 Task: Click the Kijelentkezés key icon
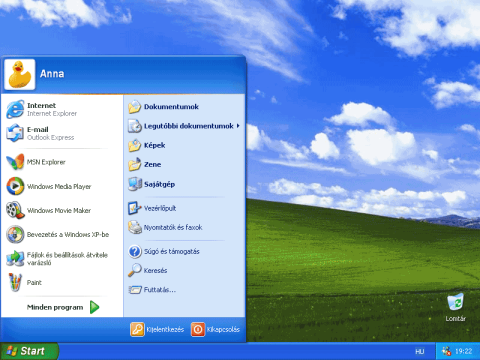(x=137, y=329)
